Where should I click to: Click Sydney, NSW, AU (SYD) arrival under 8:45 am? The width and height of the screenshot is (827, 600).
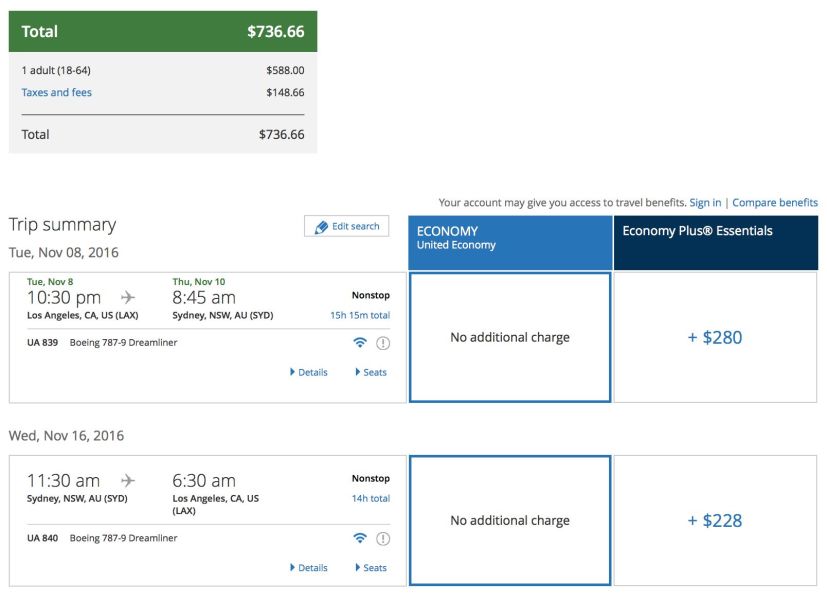pyautogui.click(x=223, y=315)
